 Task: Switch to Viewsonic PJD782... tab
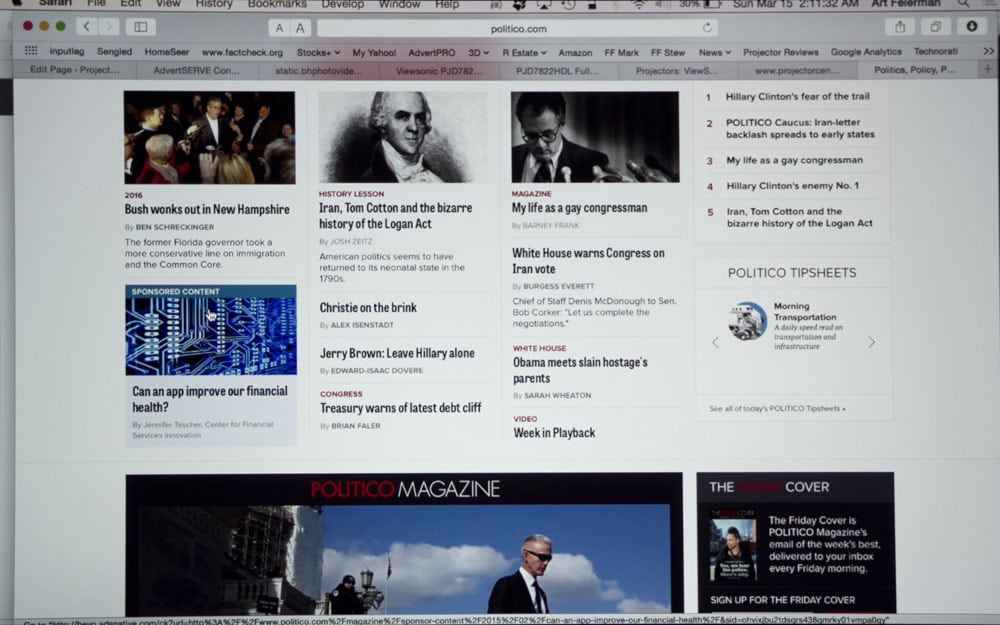point(439,70)
